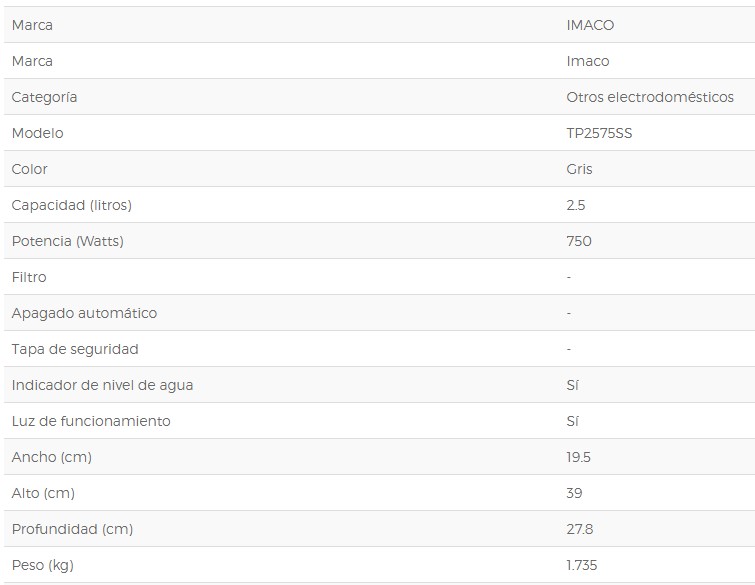
Task: Select the 27.8 depth value
Action: click(x=580, y=529)
